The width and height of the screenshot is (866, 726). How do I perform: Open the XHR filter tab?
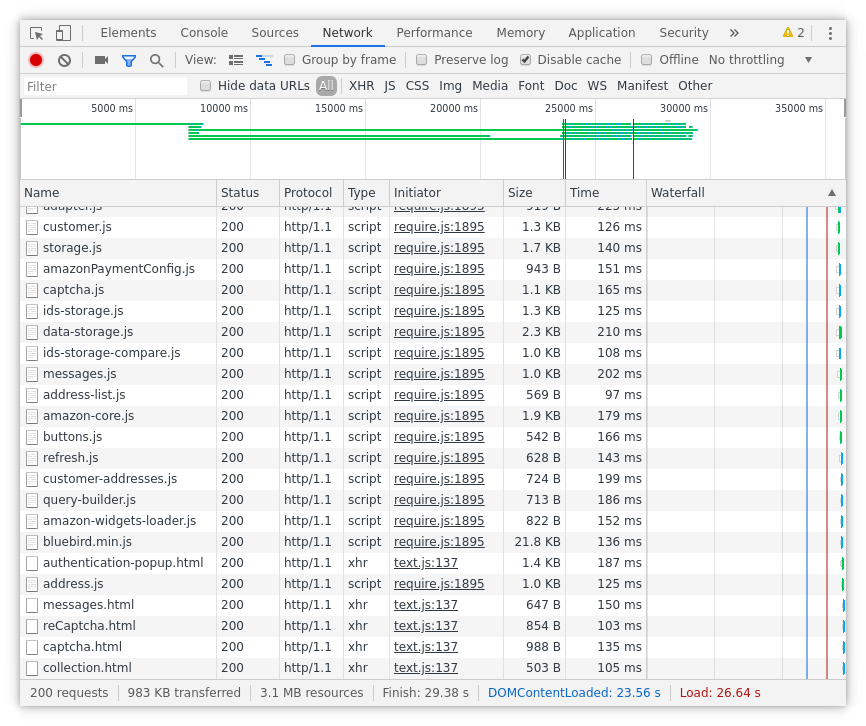click(x=361, y=85)
